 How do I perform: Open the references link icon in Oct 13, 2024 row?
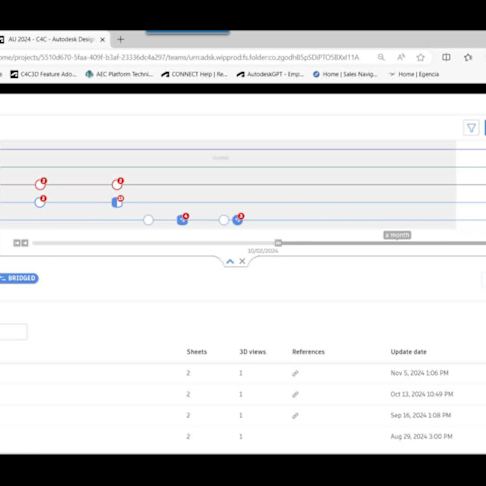coord(295,394)
